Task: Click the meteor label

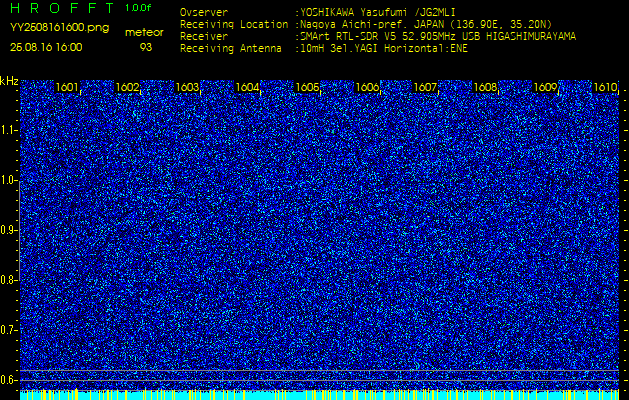Action: [x=144, y=33]
